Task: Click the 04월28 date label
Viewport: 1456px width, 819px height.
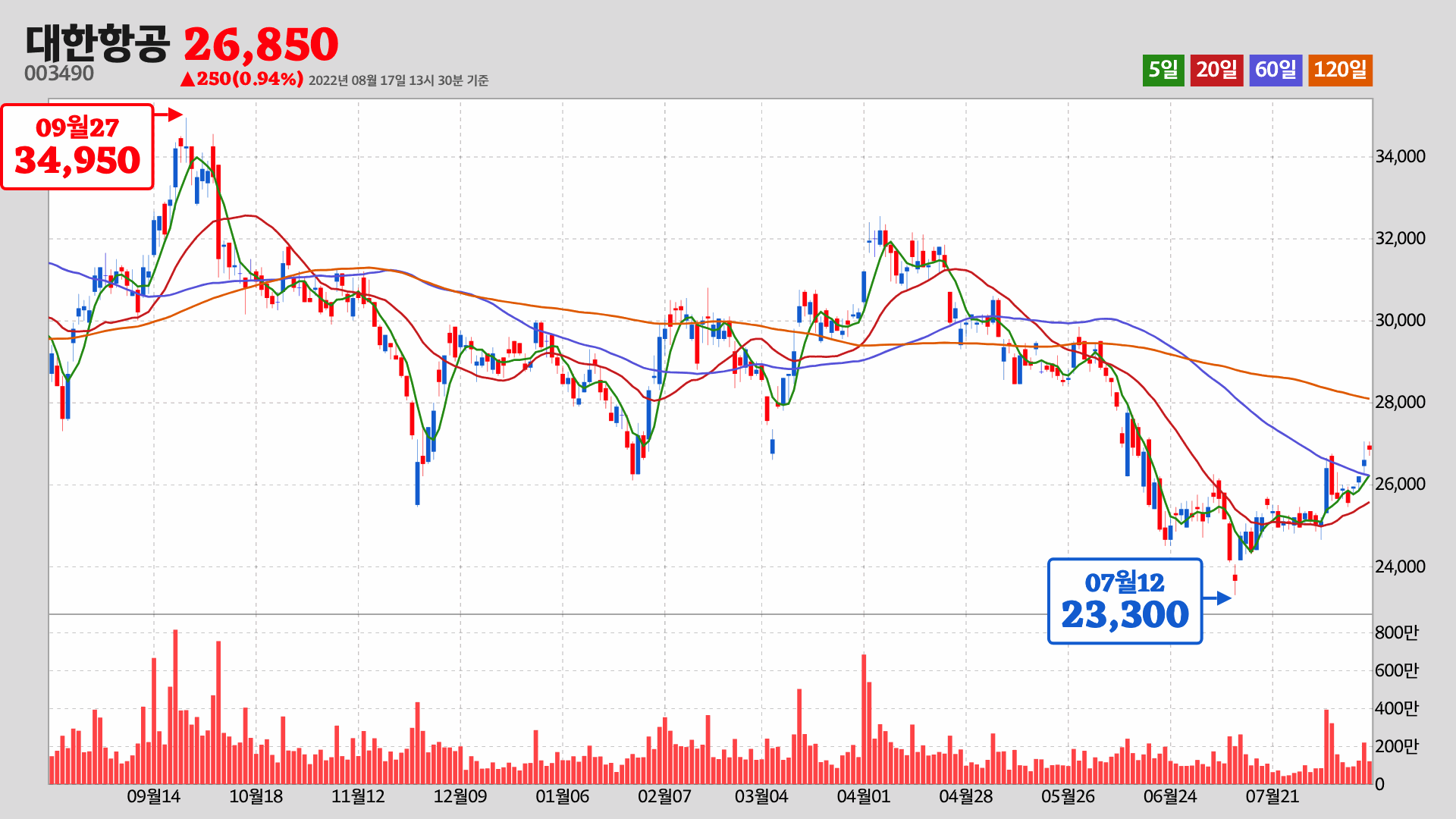Action: click(x=965, y=797)
